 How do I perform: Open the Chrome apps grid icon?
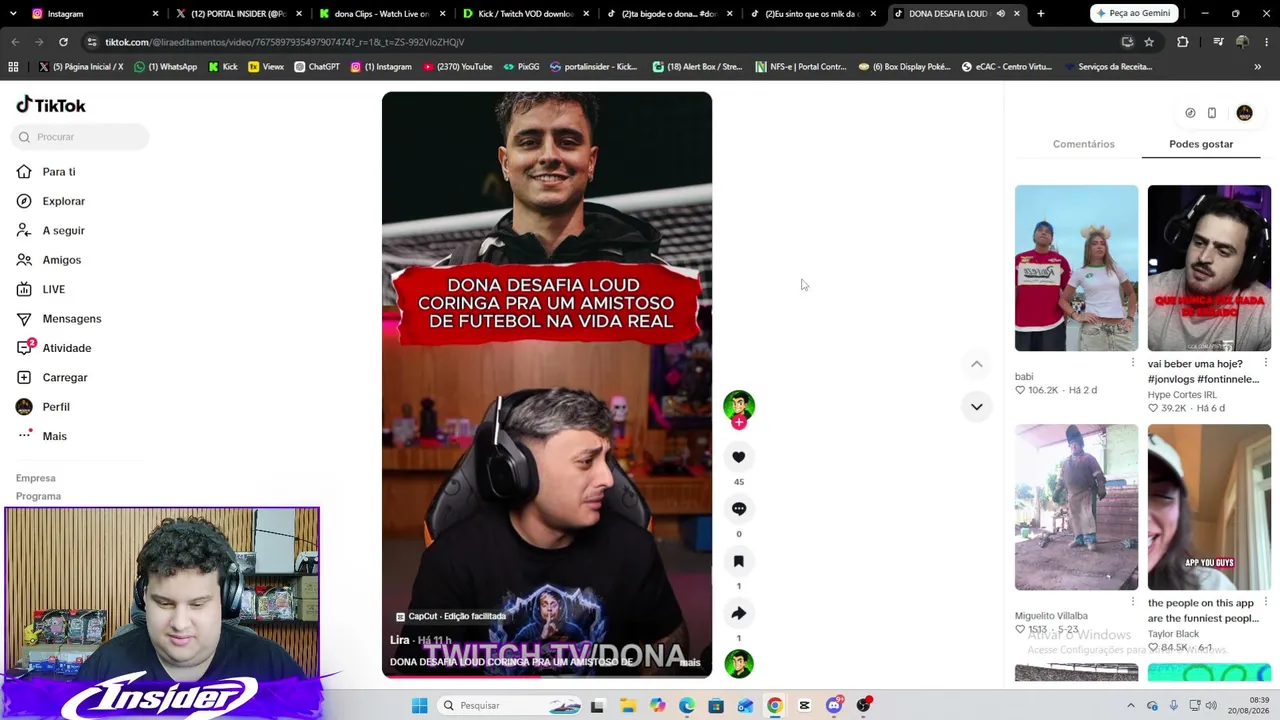click(x=13, y=67)
